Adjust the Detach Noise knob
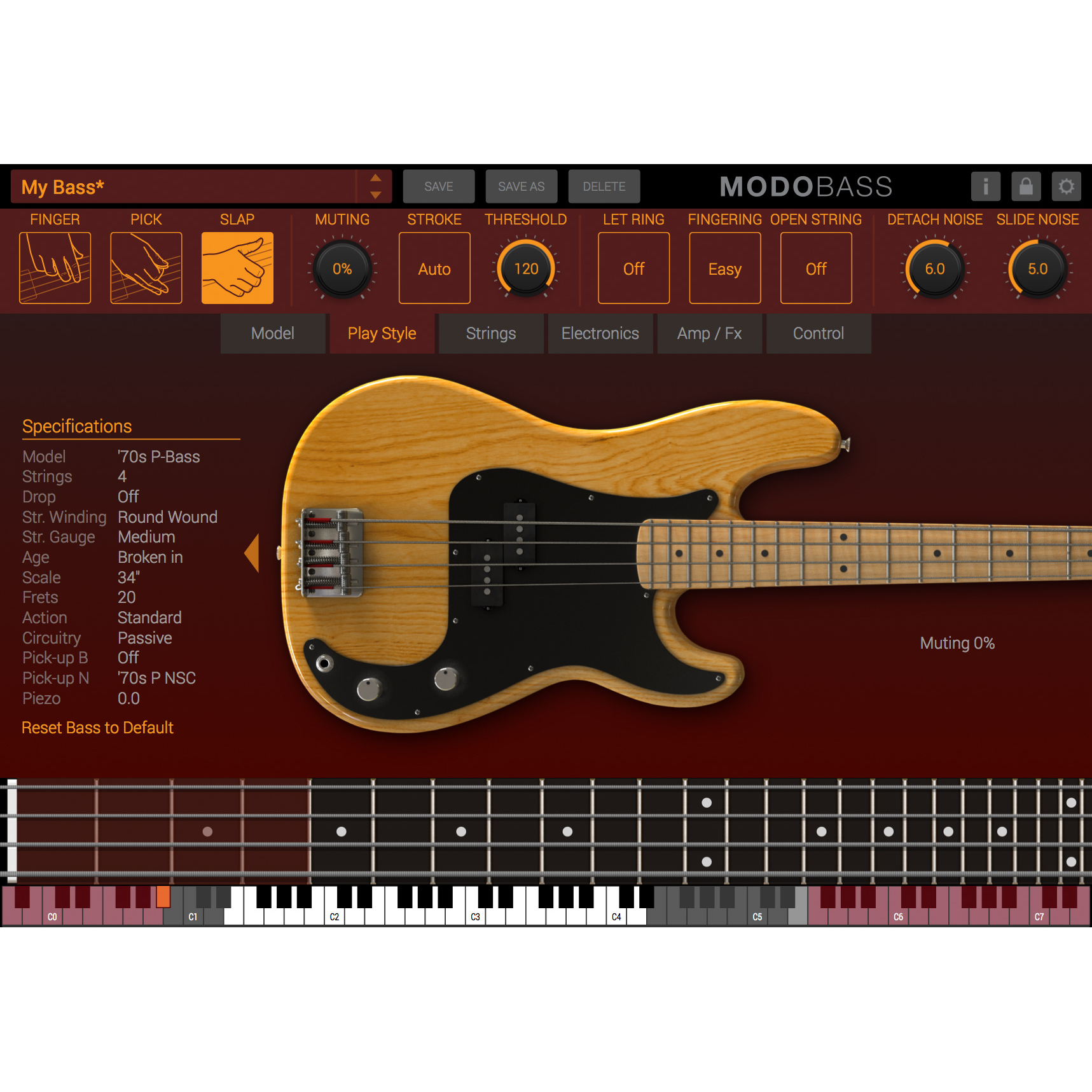 click(935, 268)
